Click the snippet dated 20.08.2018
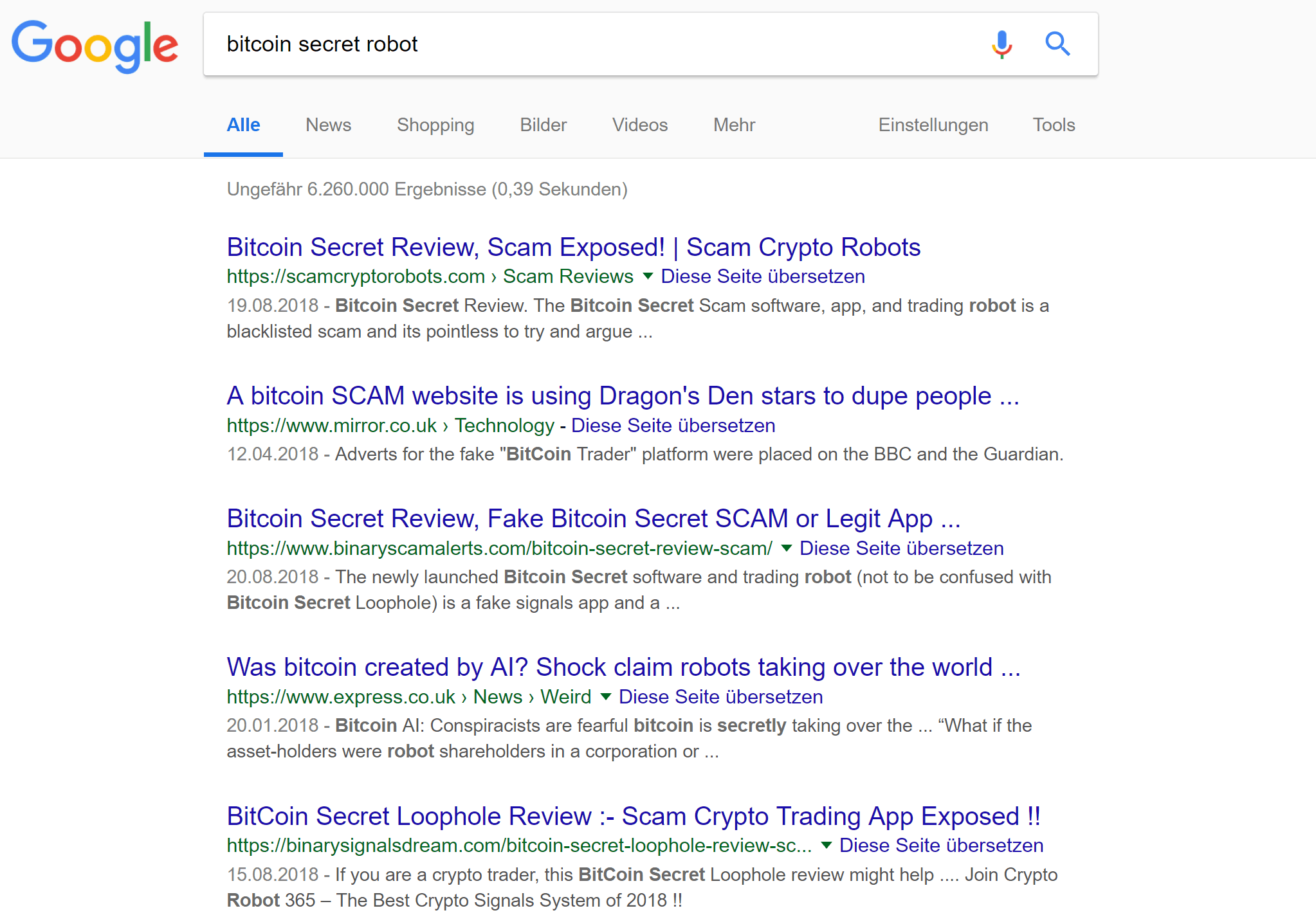The height and width of the screenshot is (924, 1316). tap(639, 590)
